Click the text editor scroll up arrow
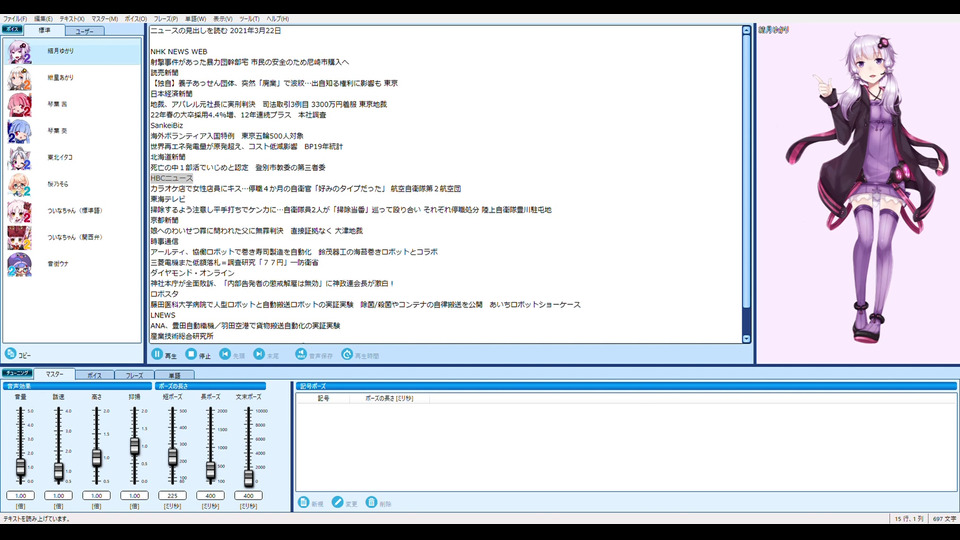960x540 pixels. (746, 30)
